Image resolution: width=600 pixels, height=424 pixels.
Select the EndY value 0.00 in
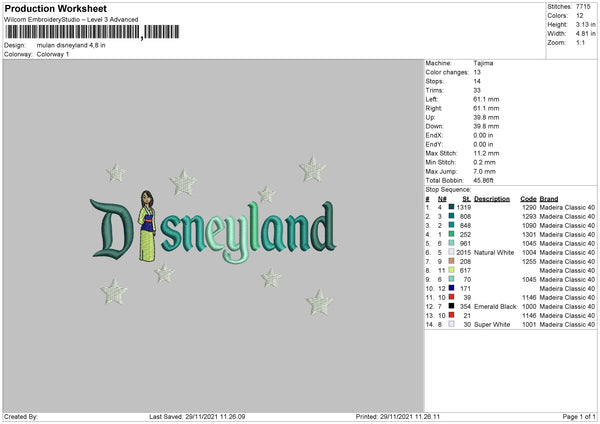[483, 144]
